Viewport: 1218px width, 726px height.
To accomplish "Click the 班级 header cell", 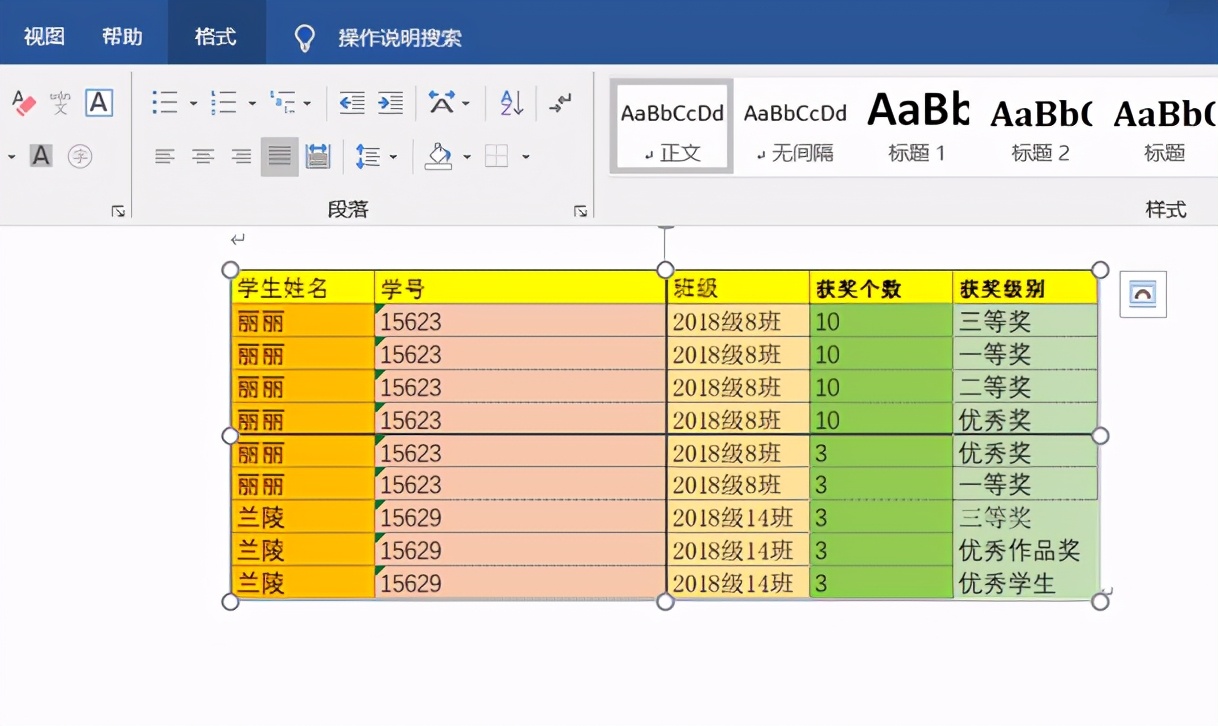I will point(738,288).
